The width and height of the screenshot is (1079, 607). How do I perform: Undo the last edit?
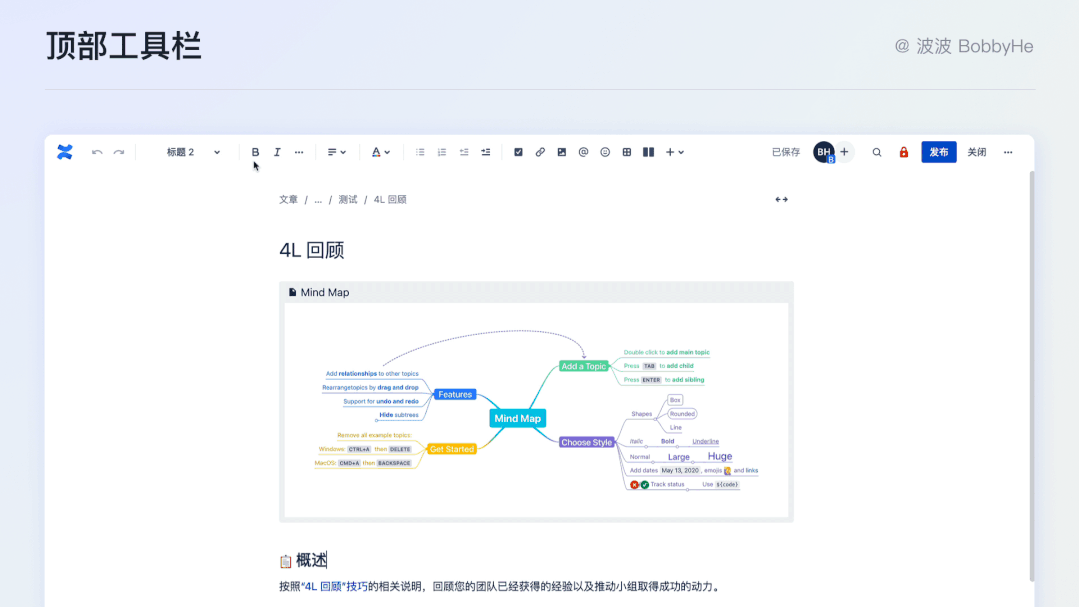click(x=97, y=152)
